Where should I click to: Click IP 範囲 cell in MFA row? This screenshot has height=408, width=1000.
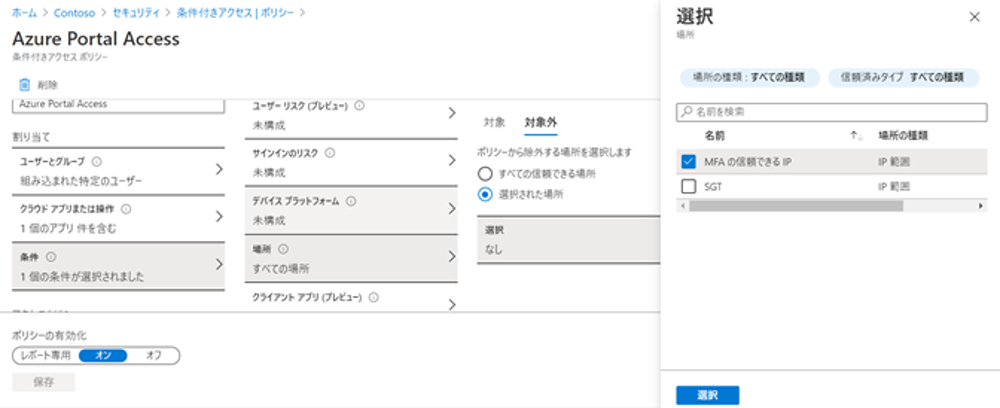(893, 162)
